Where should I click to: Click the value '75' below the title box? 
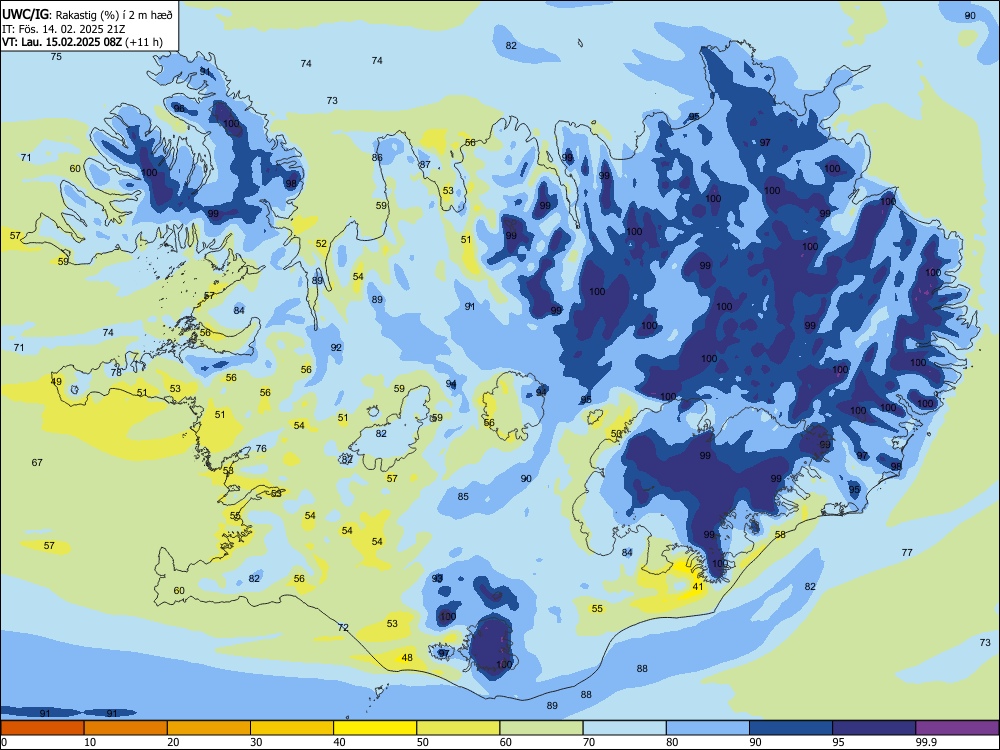coord(56,57)
